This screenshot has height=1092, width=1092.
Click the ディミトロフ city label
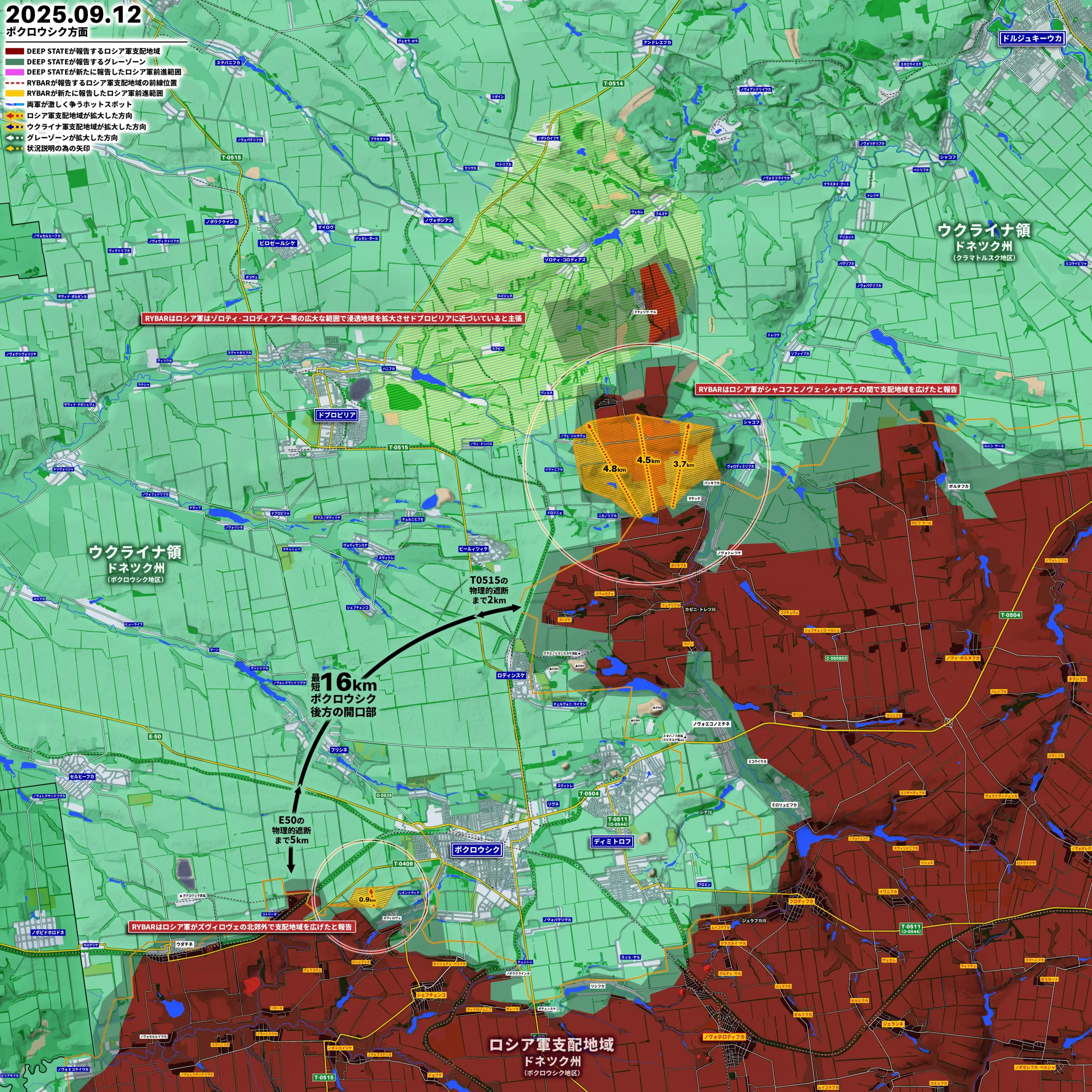click(x=613, y=842)
